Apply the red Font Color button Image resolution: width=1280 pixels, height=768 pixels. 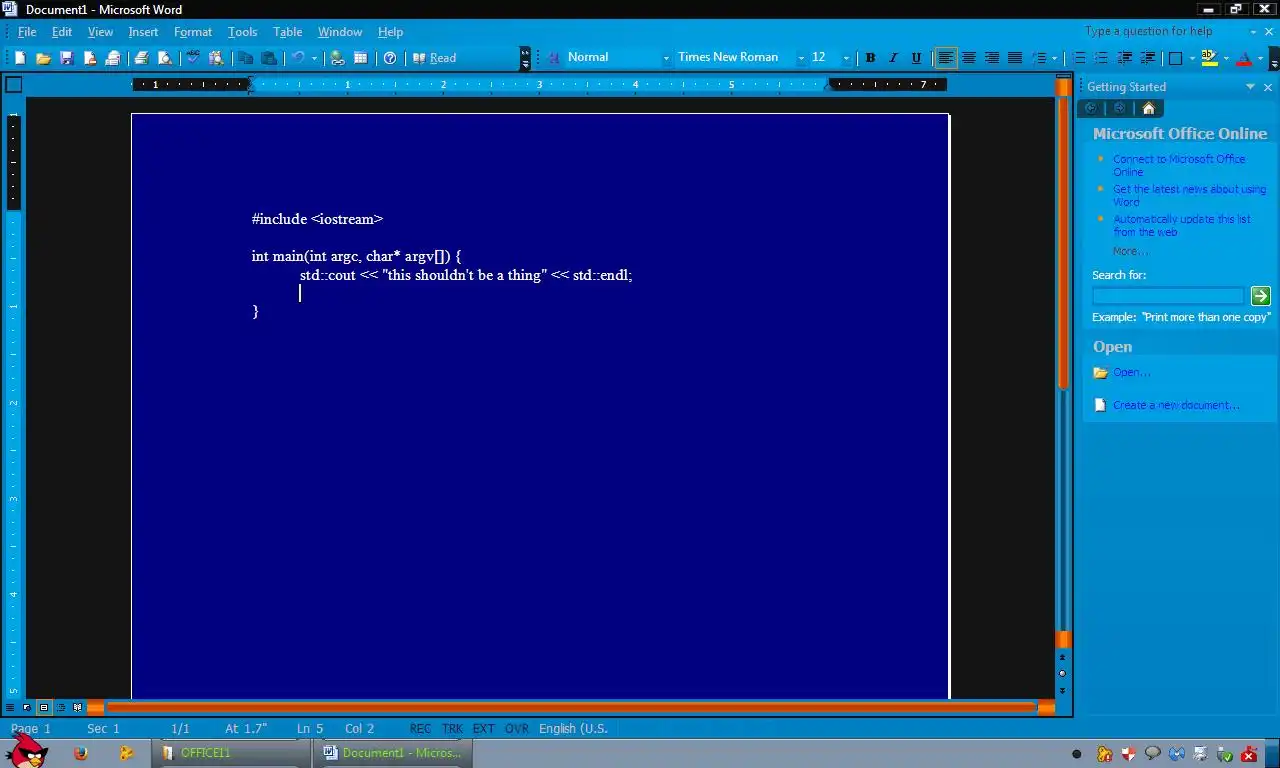(x=1243, y=58)
